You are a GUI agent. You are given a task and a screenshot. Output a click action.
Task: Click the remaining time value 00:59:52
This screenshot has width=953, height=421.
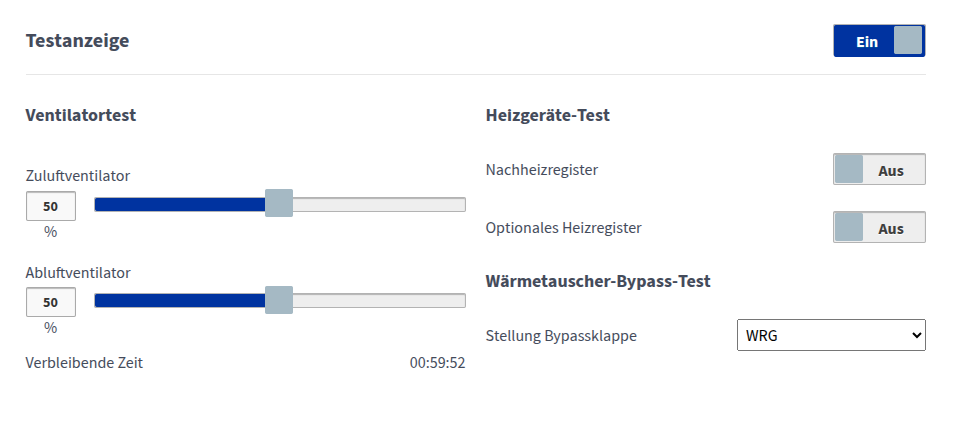tap(437, 363)
